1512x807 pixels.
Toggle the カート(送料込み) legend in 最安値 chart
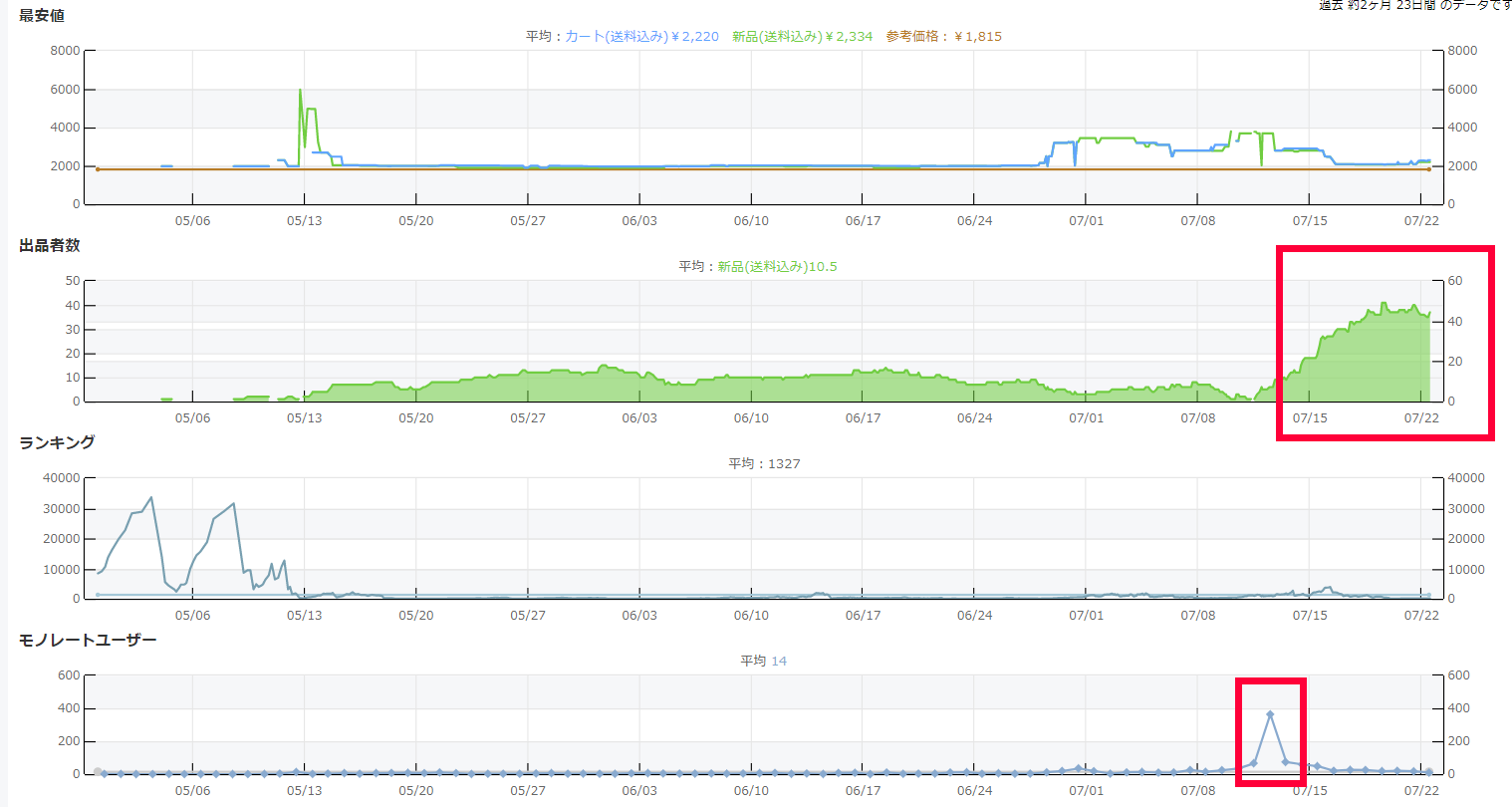coord(641,36)
